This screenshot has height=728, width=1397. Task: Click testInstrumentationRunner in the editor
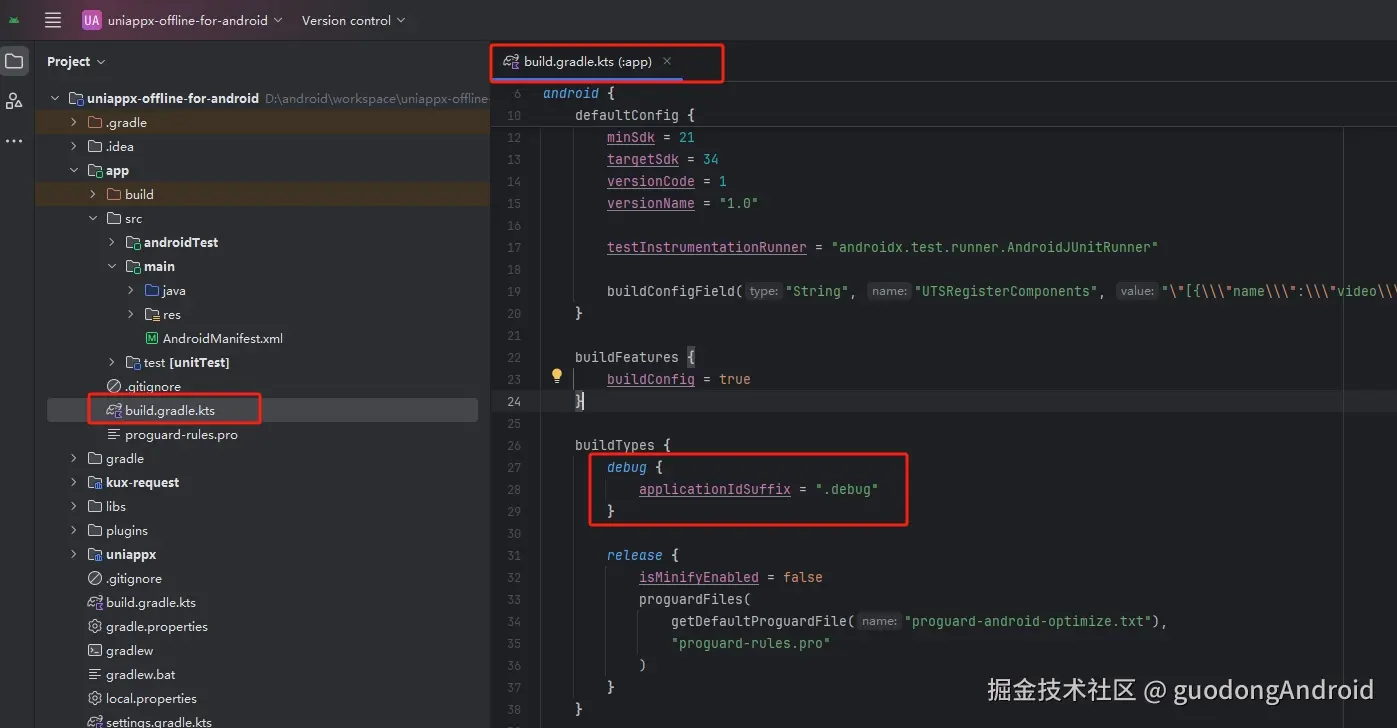(x=707, y=247)
